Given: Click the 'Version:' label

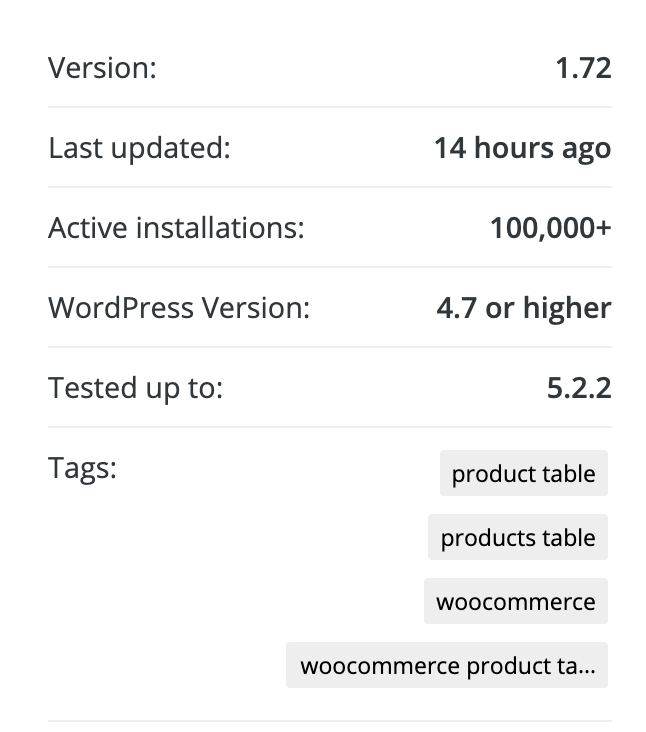Looking at the screenshot, I should point(102,68).
